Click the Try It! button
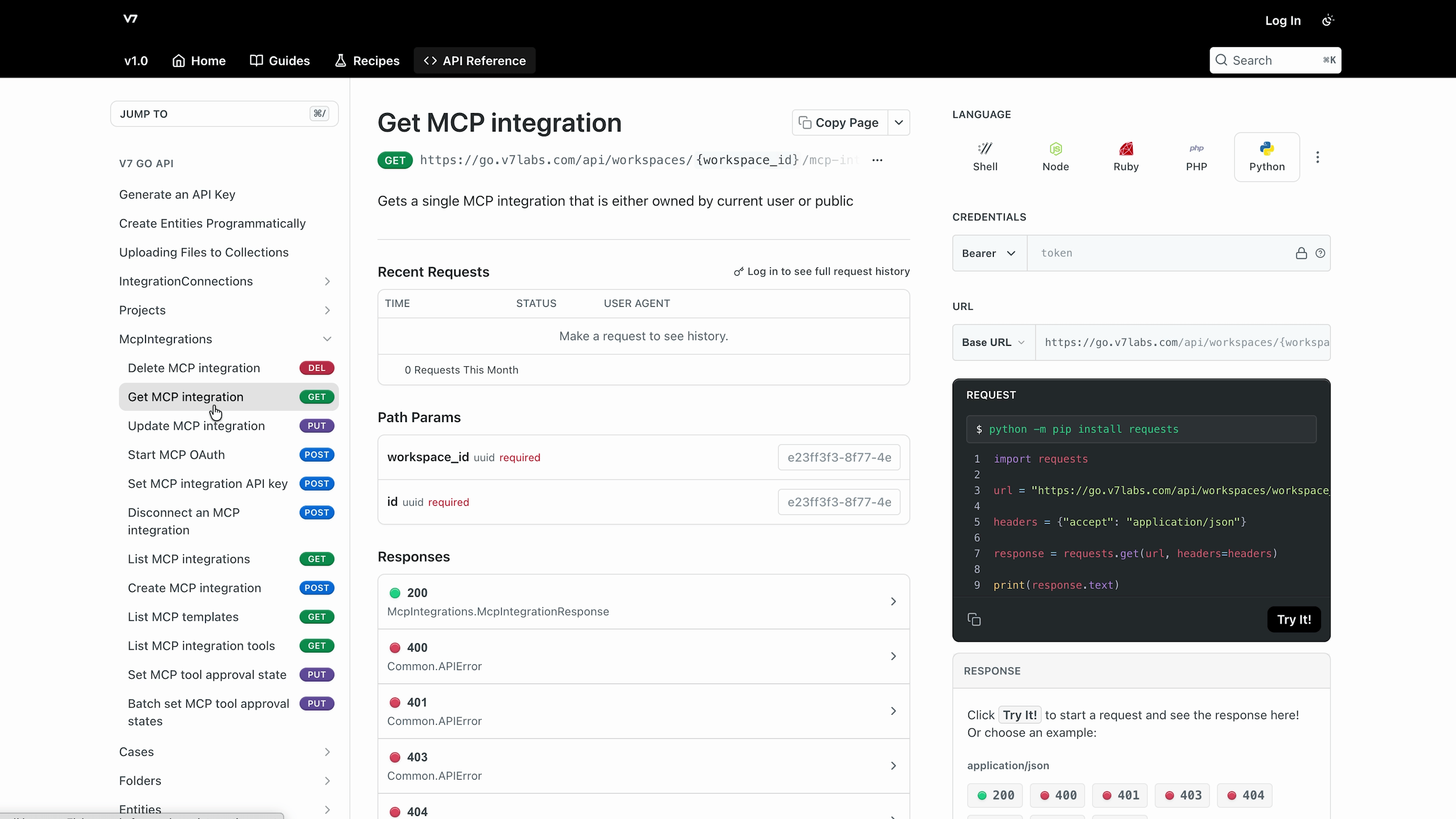The width and height of the screenshot is (1456, 819). pos(1294,620)
